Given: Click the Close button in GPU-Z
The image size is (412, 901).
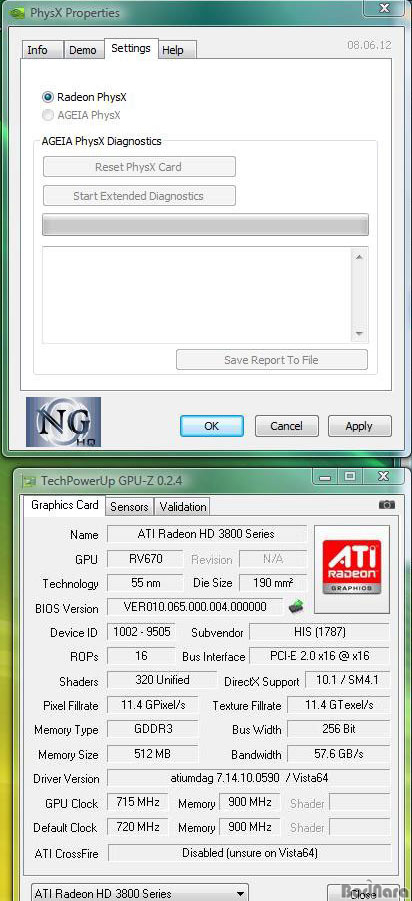Looking at the screenshot, I should tap(363, 894).
